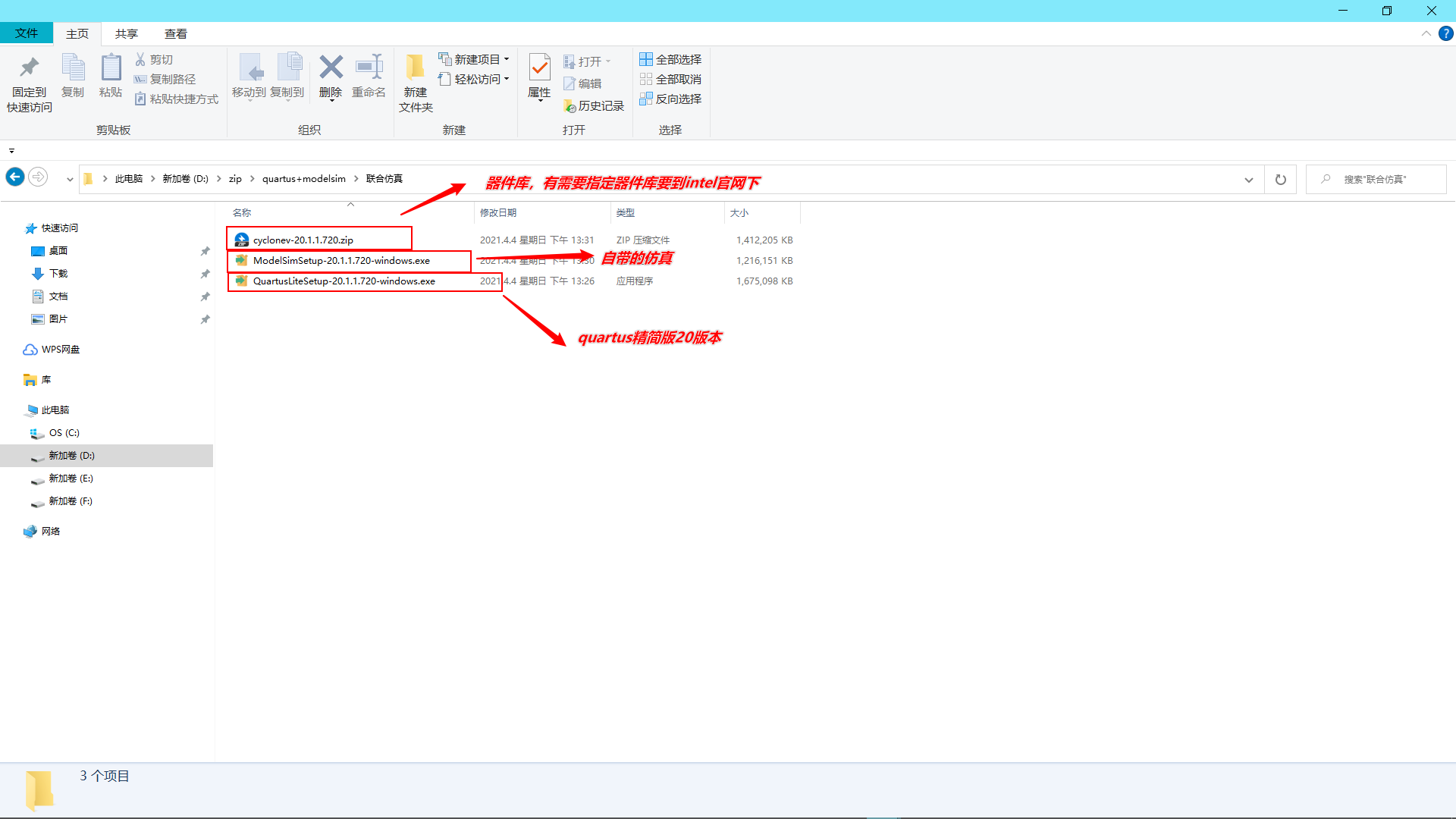Collapse the ribbon with the chevron

pos(1426,33)
